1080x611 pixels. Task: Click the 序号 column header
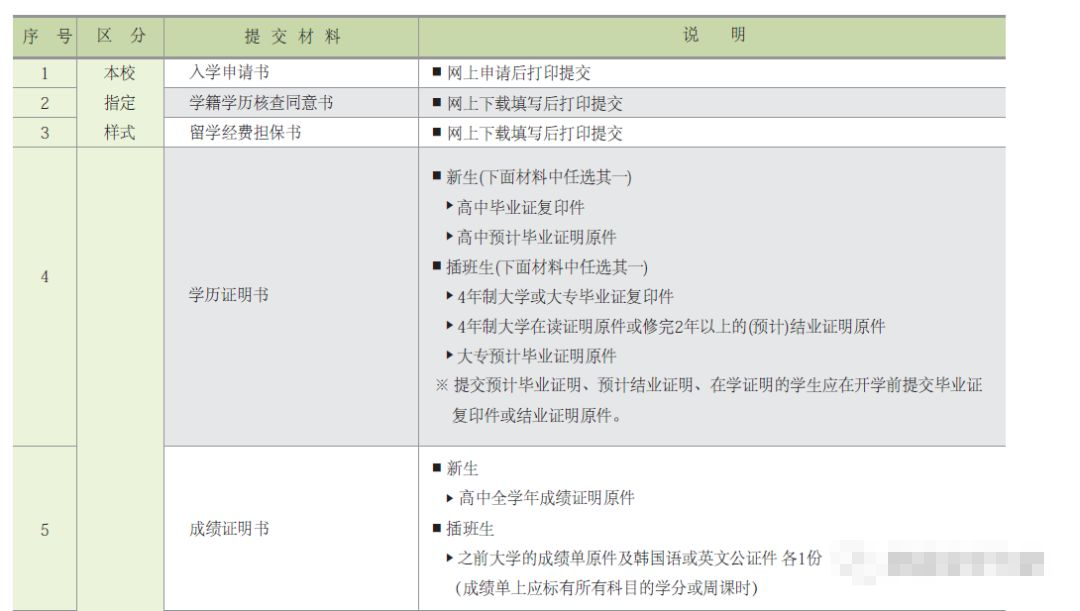click(x=44, y=36)
